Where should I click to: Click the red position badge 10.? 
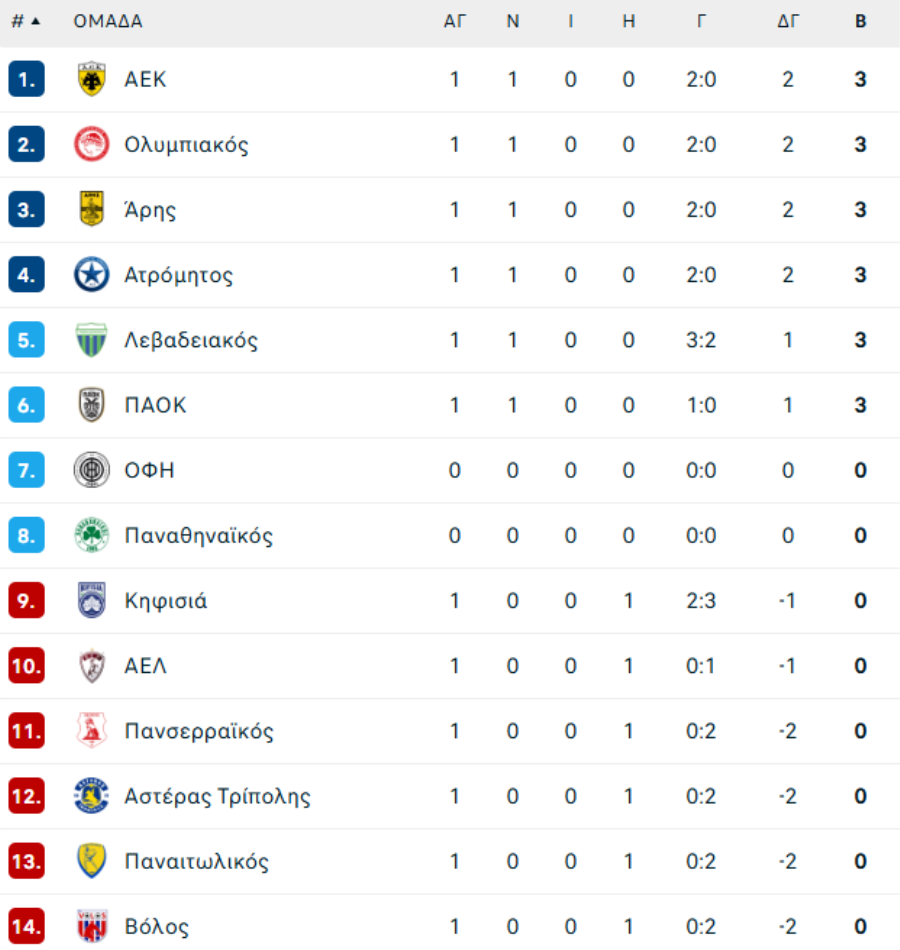[26, 666]
